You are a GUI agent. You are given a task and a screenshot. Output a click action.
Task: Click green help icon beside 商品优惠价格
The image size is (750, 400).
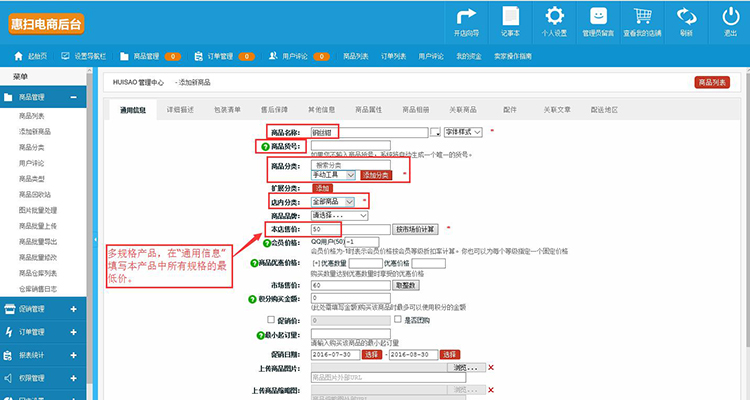tap(254, 263)
